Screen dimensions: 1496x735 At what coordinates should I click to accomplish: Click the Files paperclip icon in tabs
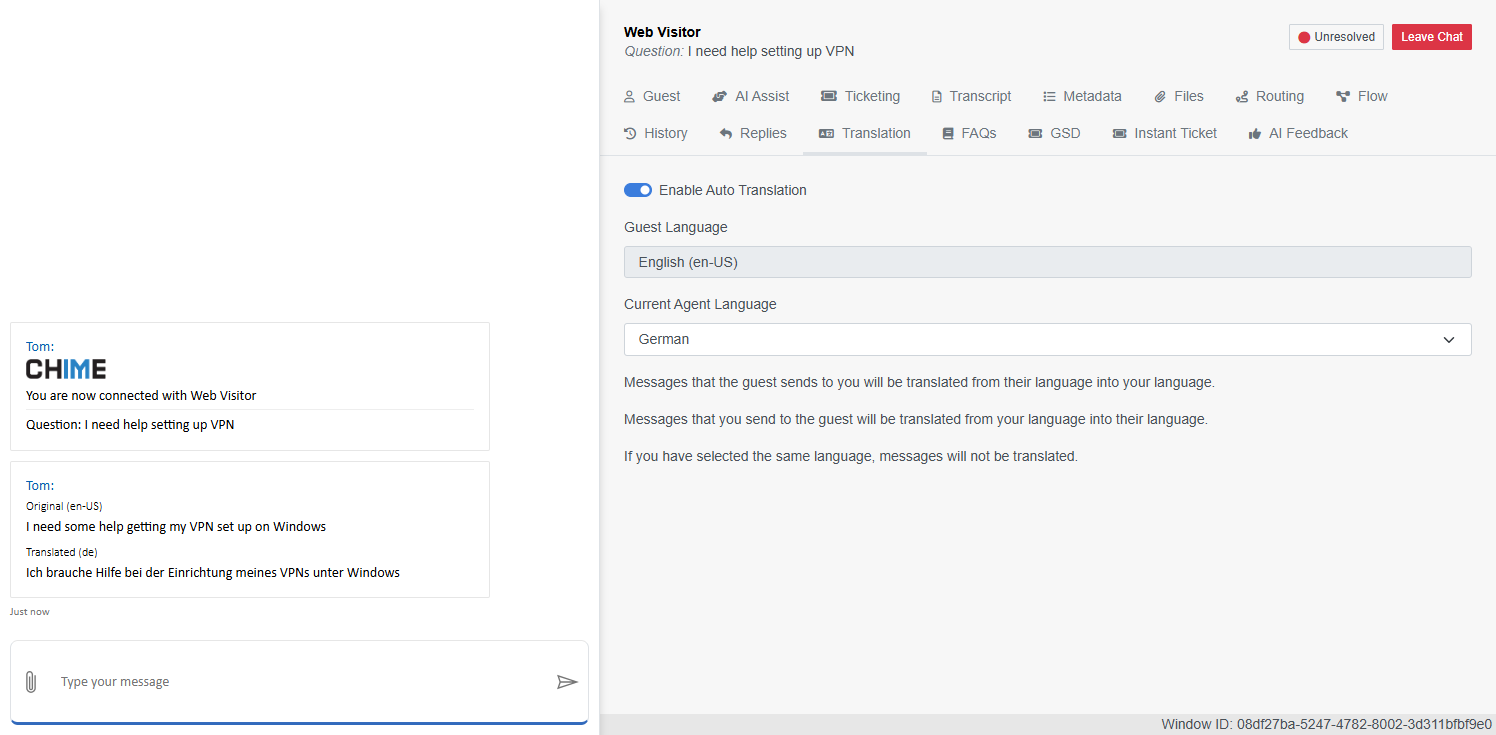[x=1160, y=97]
